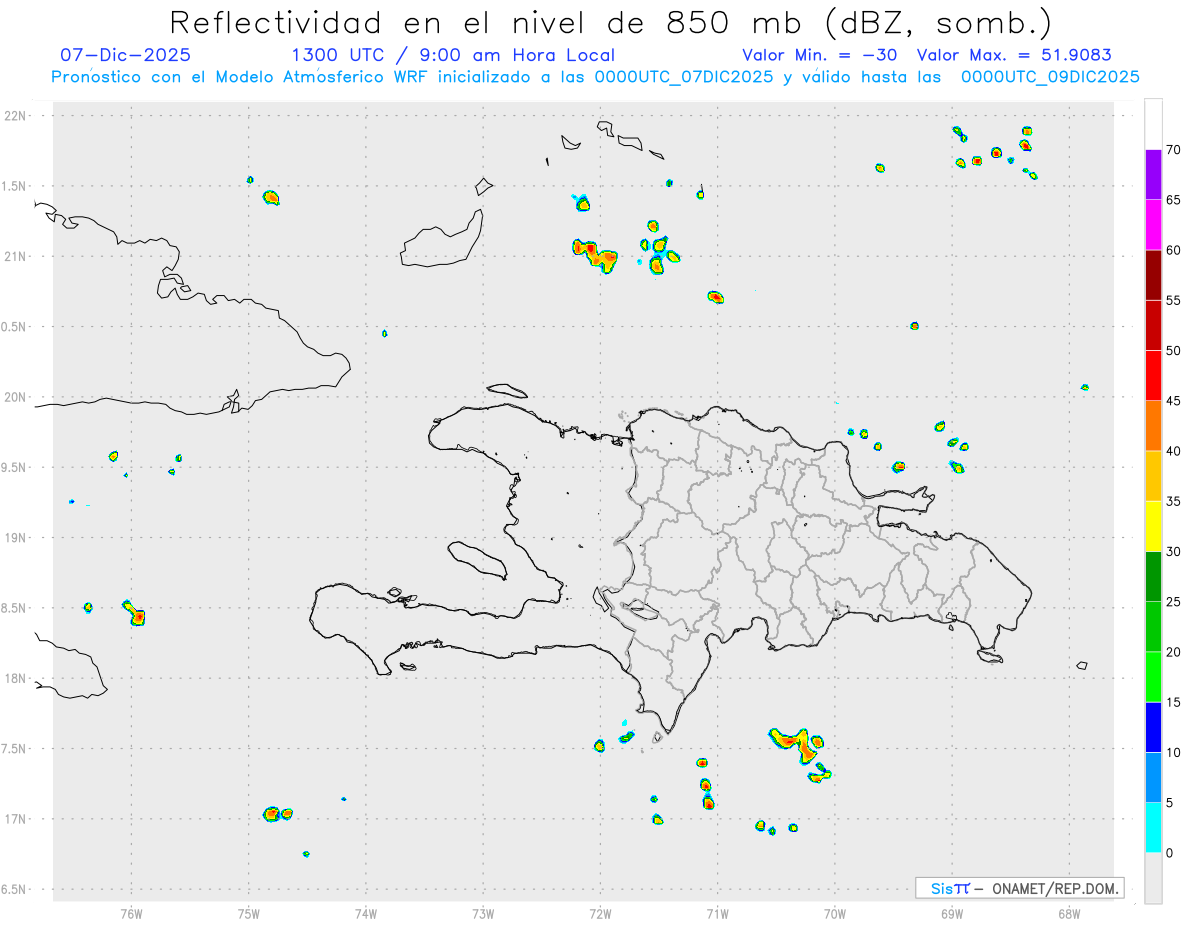Pick the blue 10–15 dBZ colorbar segment
Image resolution: width=1200 pixels, height=927 pixels.
point(1153,727)
